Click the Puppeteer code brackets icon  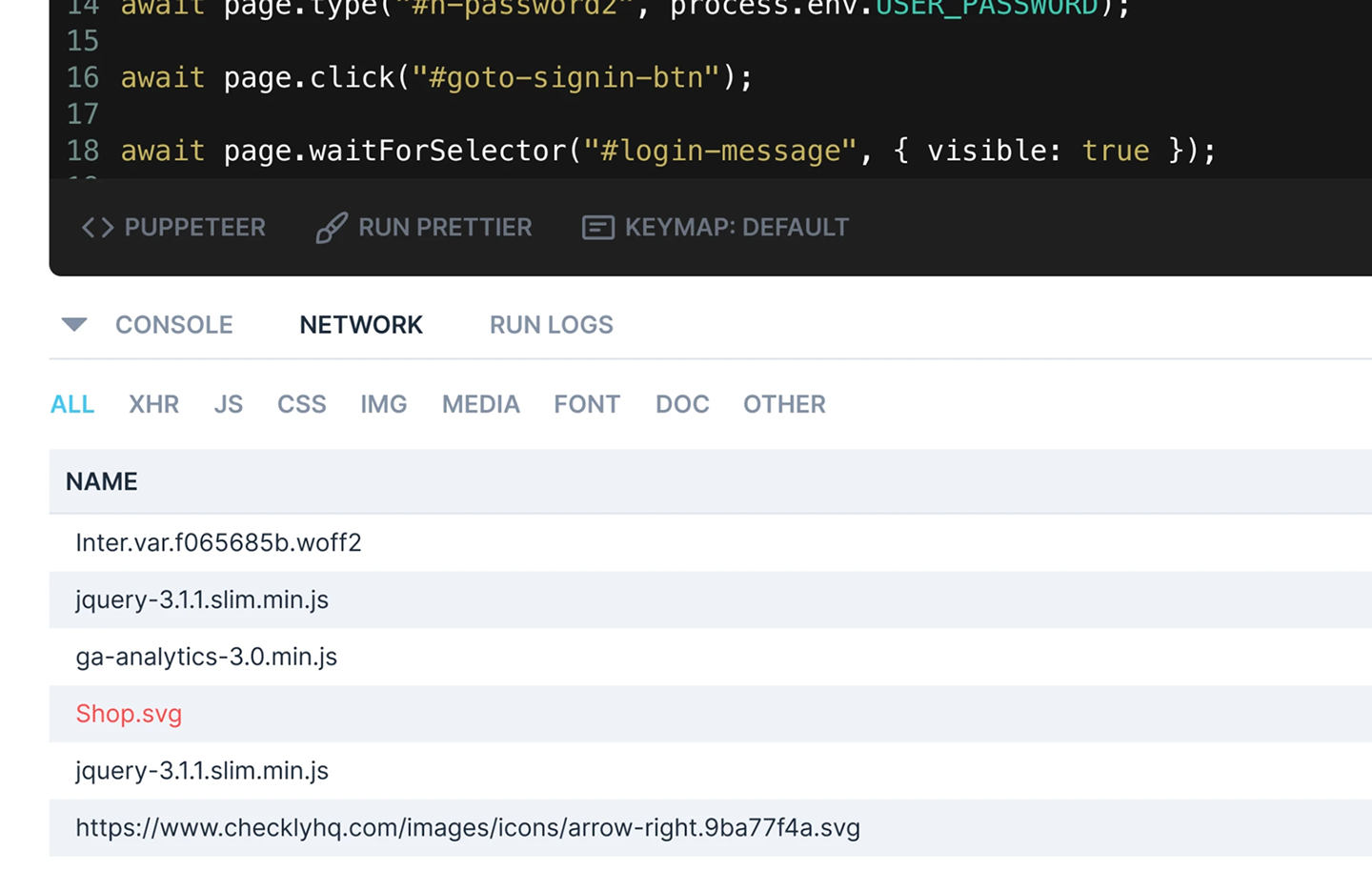tap(97, 228)
